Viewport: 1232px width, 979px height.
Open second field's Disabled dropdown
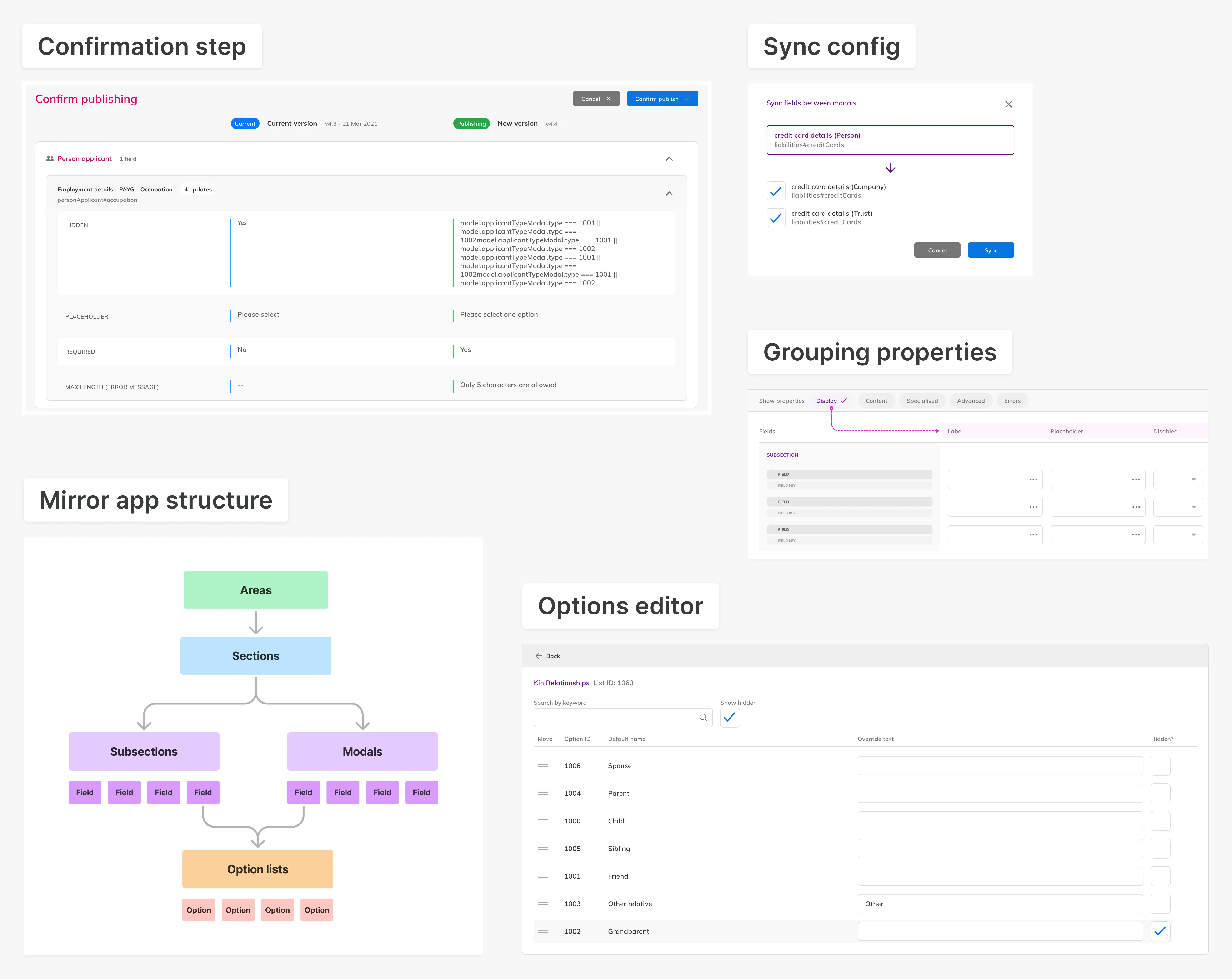pos(1178,507)
